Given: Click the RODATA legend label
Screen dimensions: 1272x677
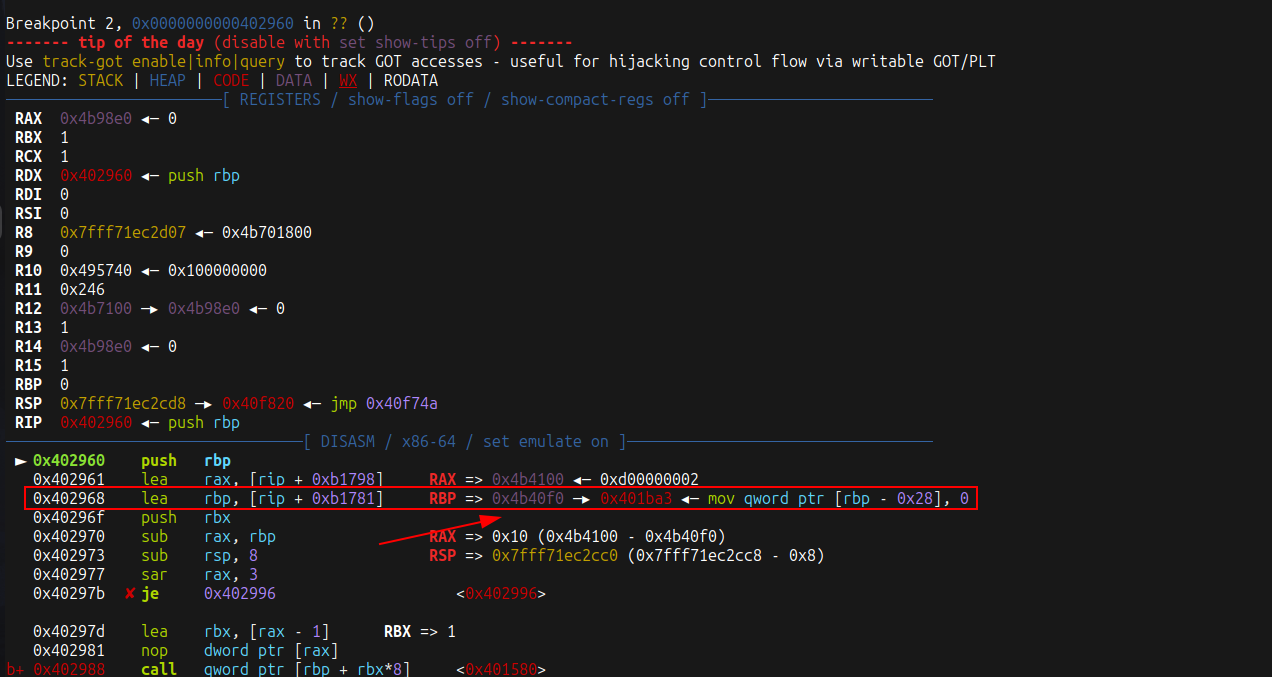Looking at the screenshot, I should pyautogui.click(x=410, y=80).
